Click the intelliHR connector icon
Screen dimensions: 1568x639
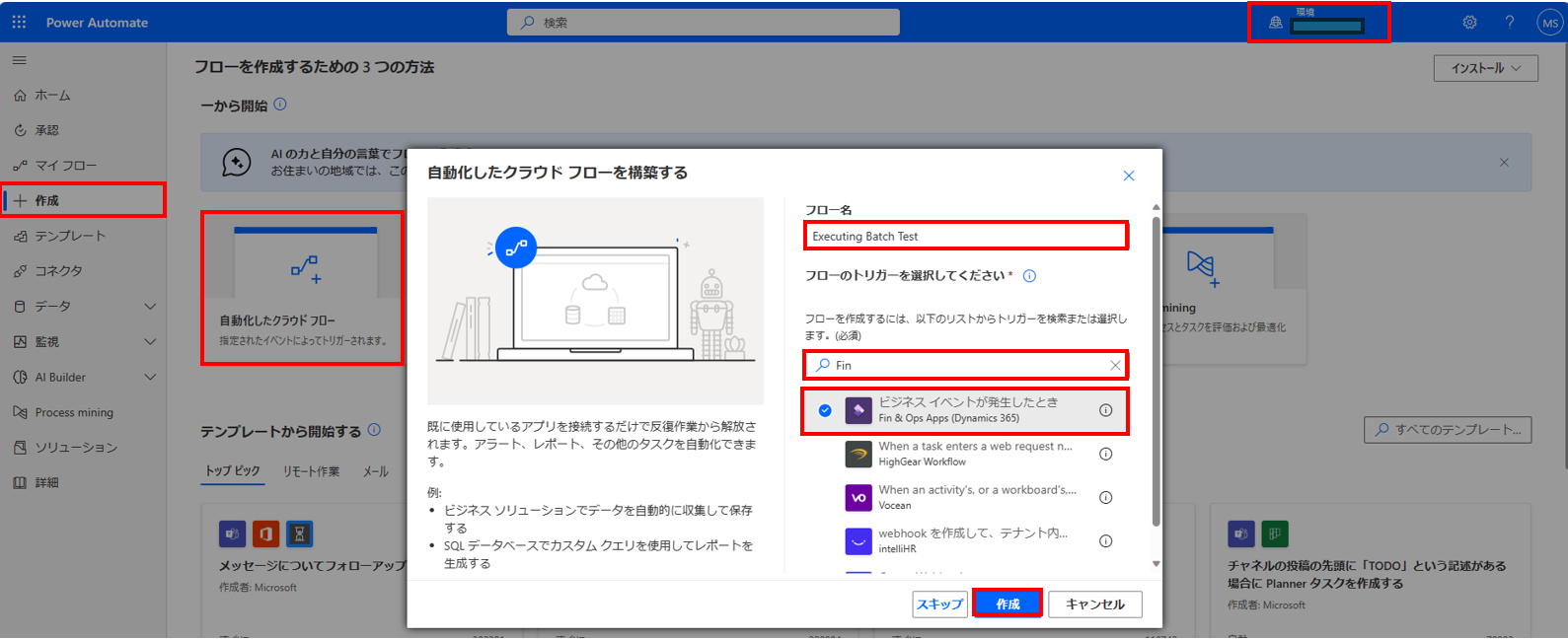(859, 540)
